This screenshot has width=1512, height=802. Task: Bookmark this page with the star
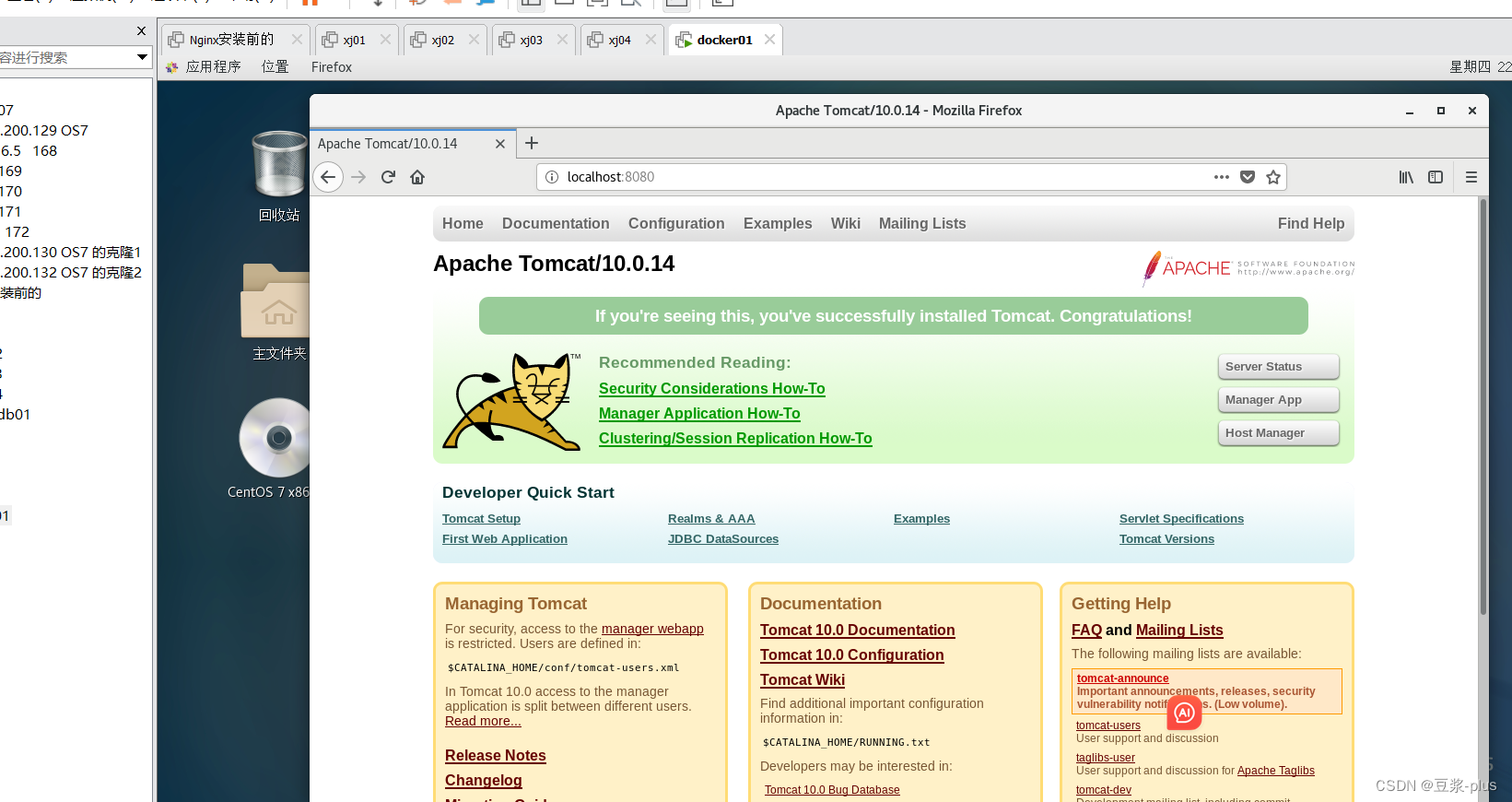1273,177
